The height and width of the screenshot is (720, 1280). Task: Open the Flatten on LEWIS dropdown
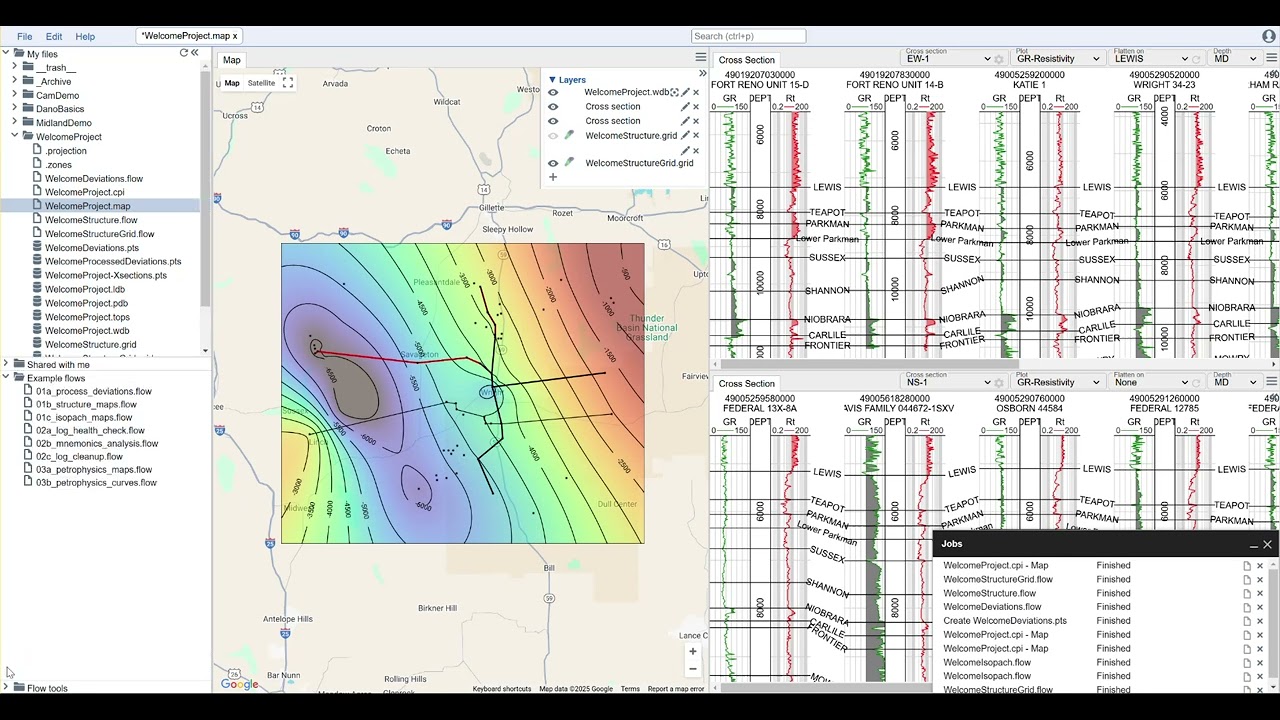click(1150, 59)
